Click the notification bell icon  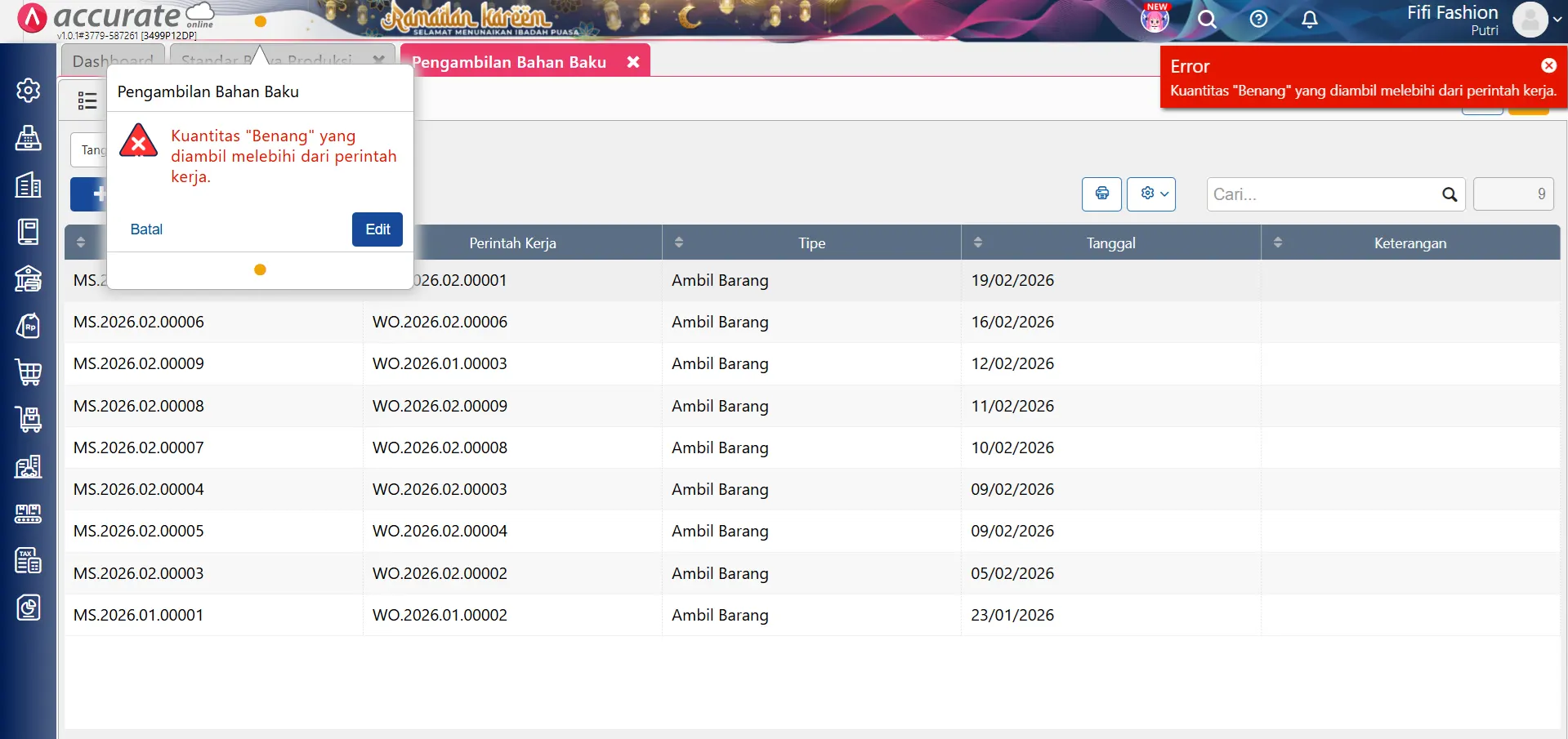coord(1309,20)
